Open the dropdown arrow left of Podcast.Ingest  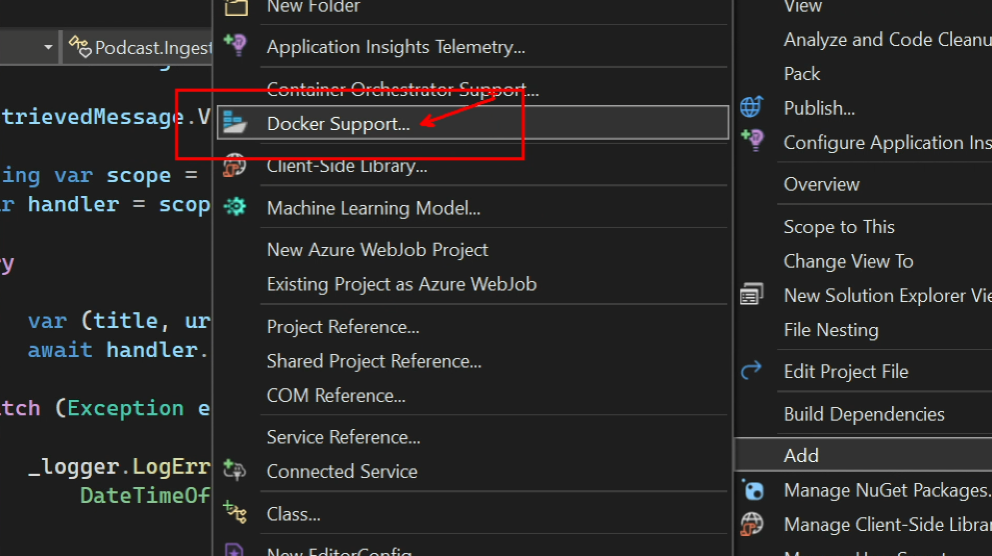click(x=48, y=47)
